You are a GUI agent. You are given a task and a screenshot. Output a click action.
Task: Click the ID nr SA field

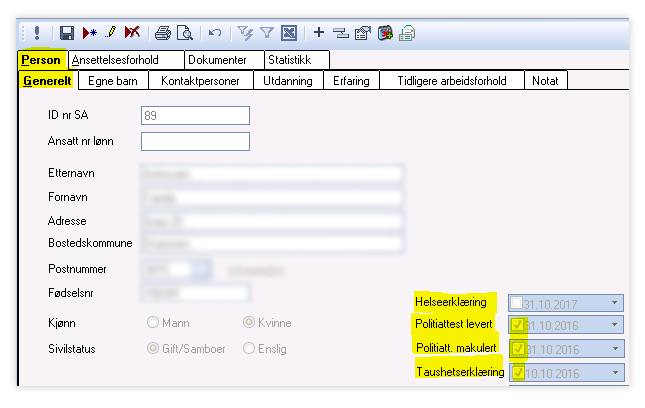(x=195, y=116)
